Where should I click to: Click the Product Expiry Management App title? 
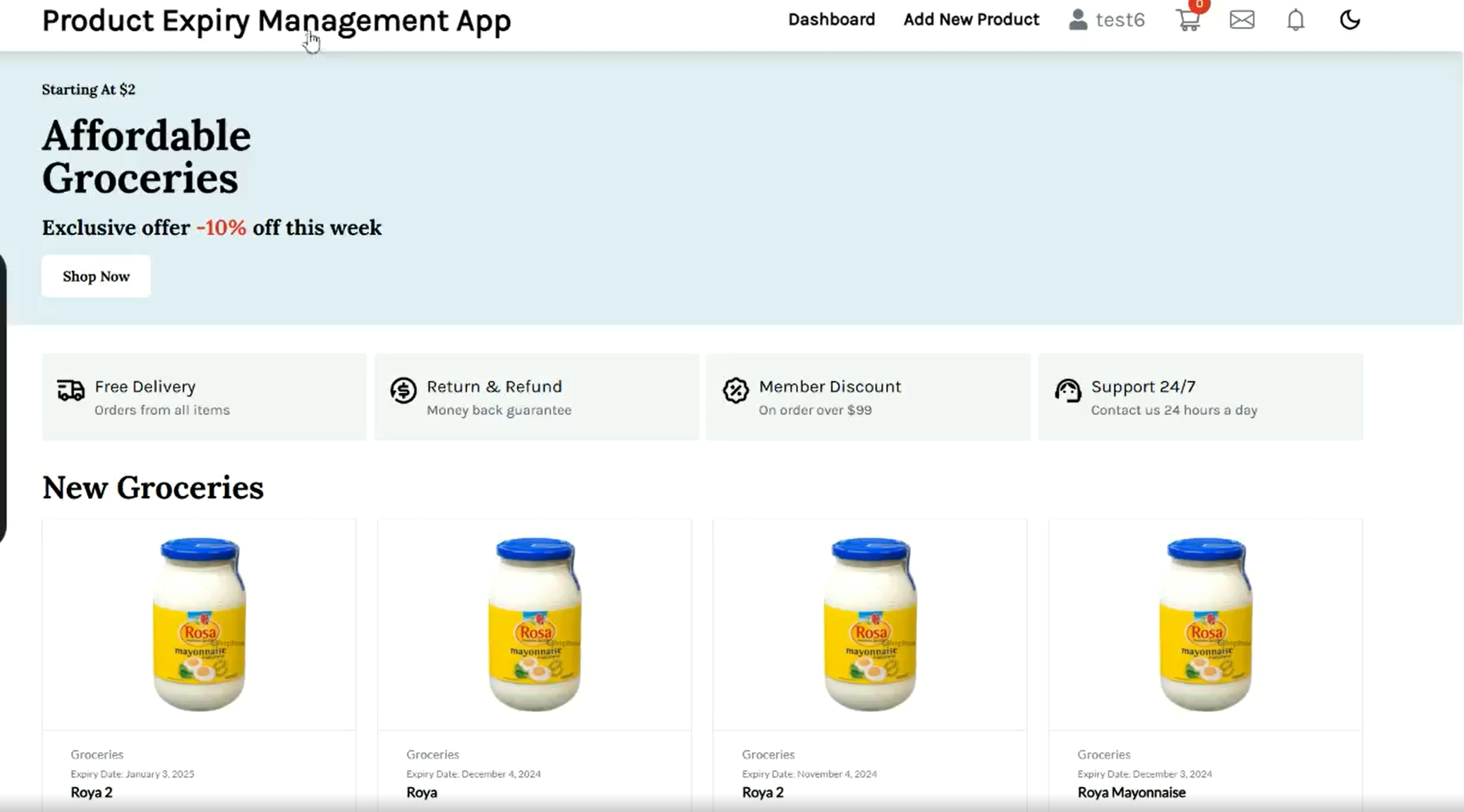click(276, 22)
